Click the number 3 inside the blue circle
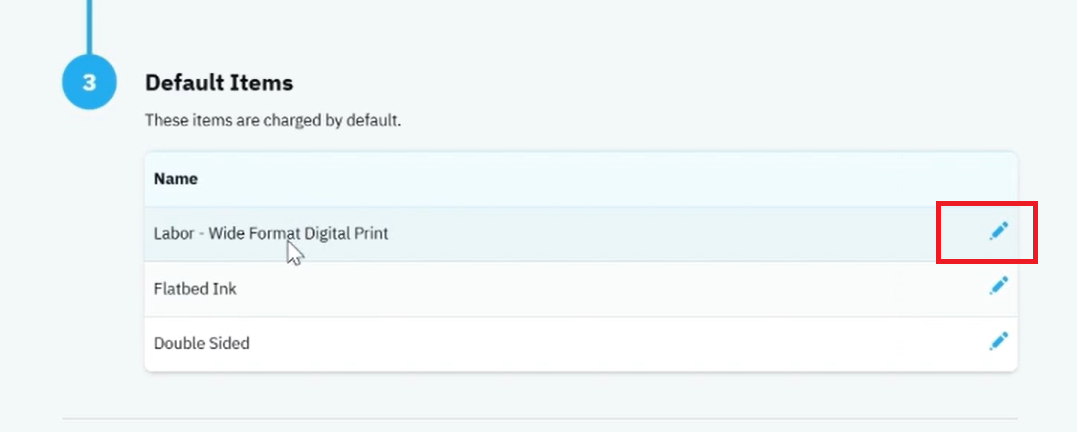Screen dimensions: 1077x432 (x=89, y=83)
